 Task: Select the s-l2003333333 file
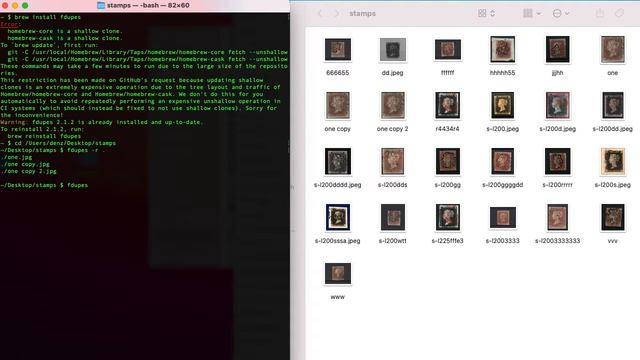coord(558,217)
